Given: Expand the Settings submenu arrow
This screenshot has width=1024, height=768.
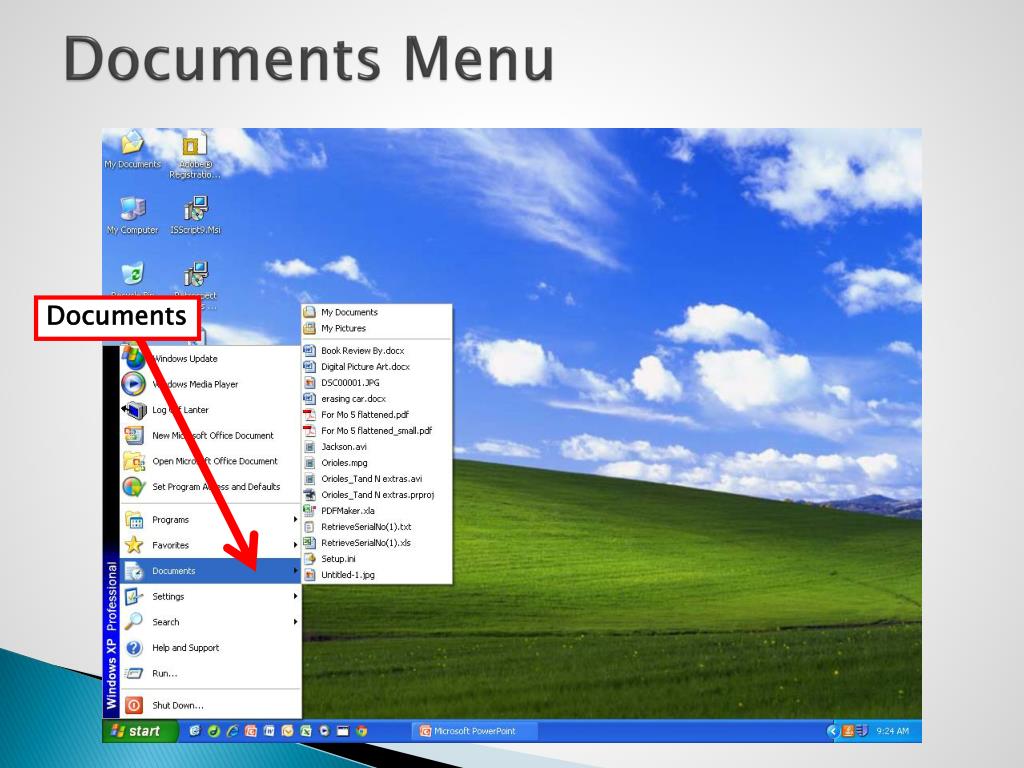Looking at the screenshot, I should click(295, 596).
